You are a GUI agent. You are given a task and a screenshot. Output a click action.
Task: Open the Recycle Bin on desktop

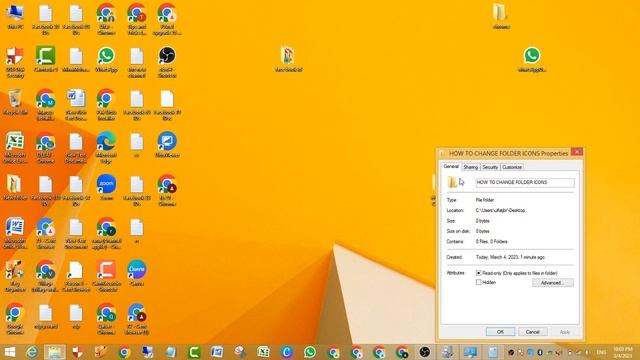[15, 102]
